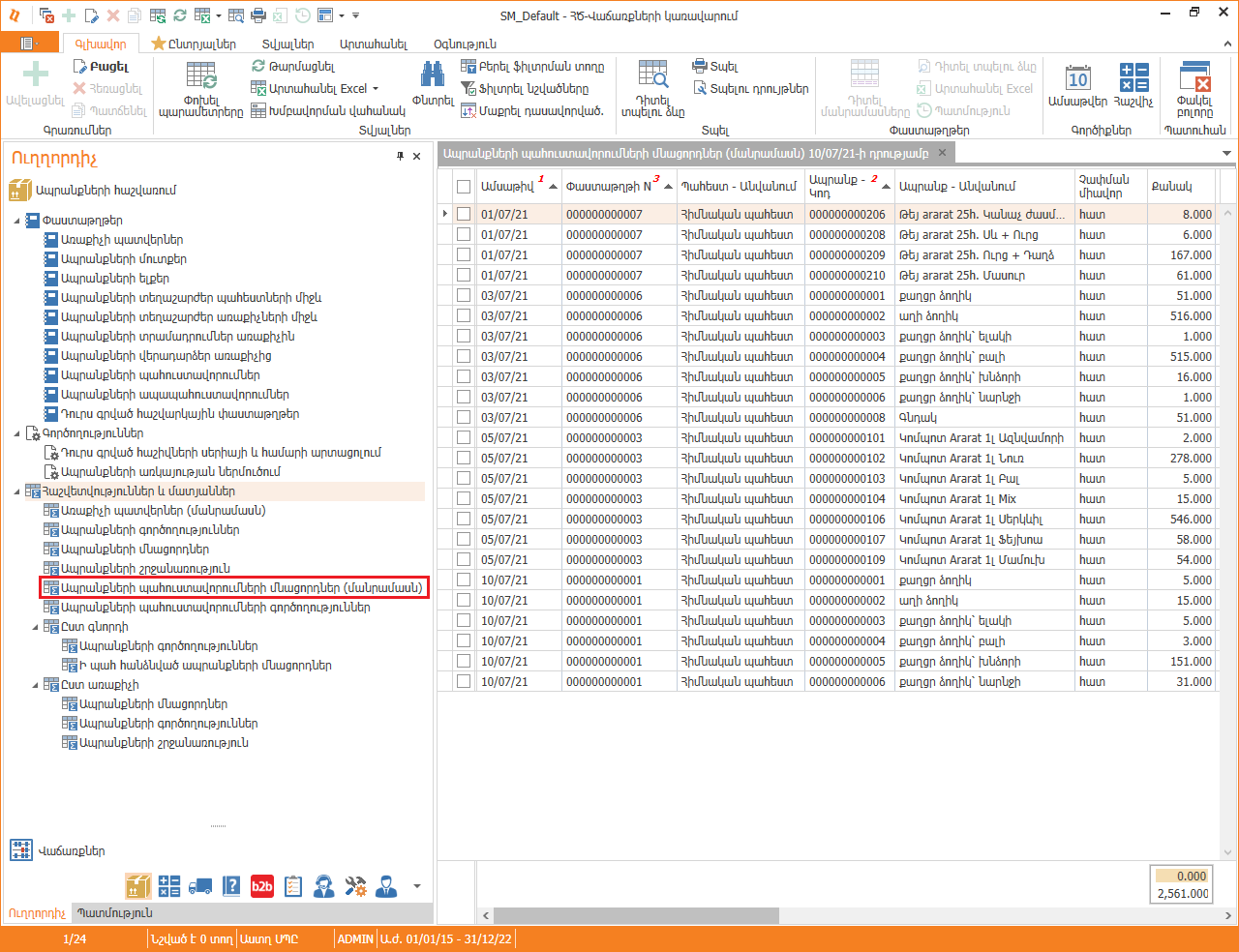The width and height of the screenshot is (1239, 952).
Task: Click the close-all-windows icon in the quick access toolbar
Action: point(46,15)
